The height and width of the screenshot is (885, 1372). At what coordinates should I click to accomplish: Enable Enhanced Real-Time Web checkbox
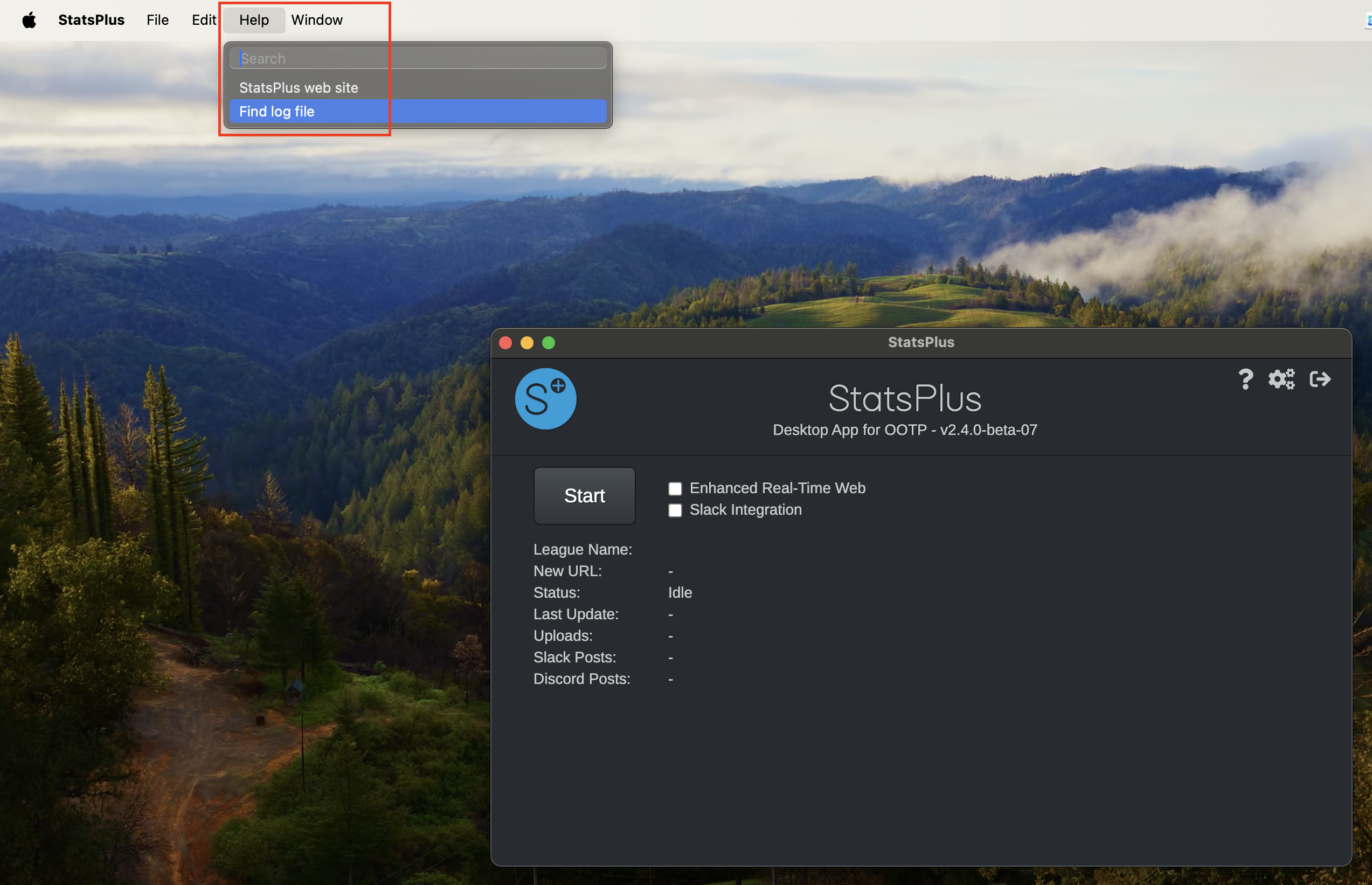pyautogui.click(x=675, y=488)
